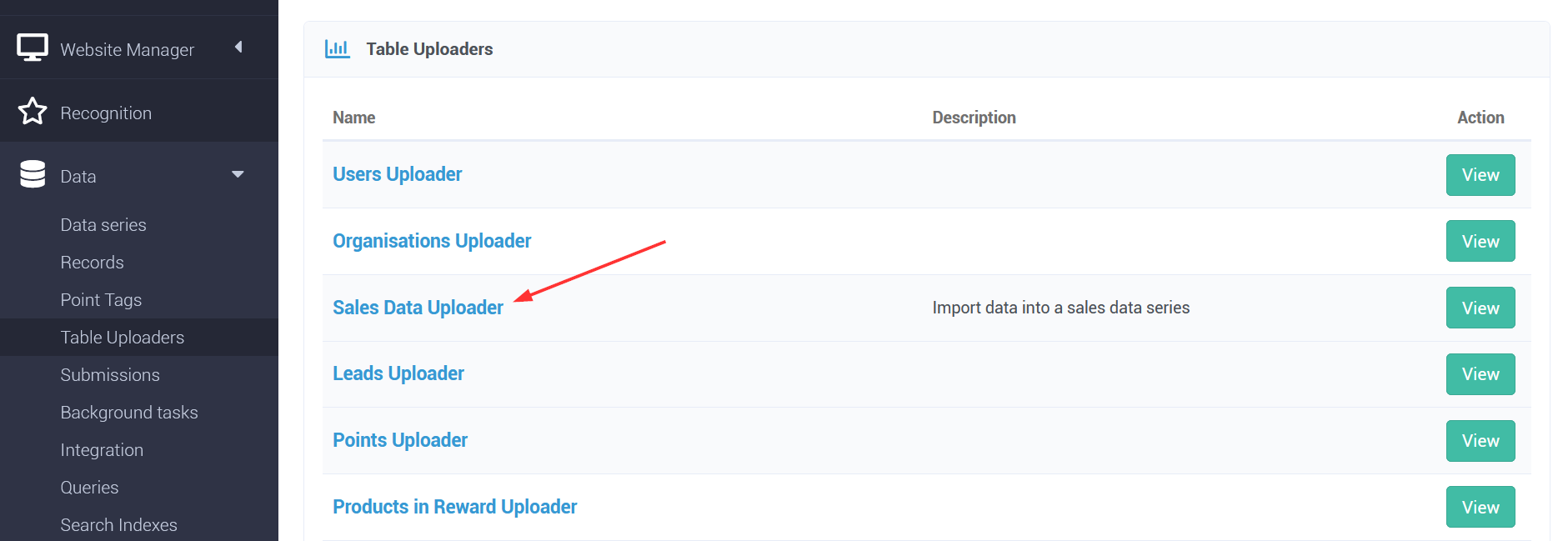Open Queries in sidebar
The image size is (1568, 541).
click(x=89, y=488)
